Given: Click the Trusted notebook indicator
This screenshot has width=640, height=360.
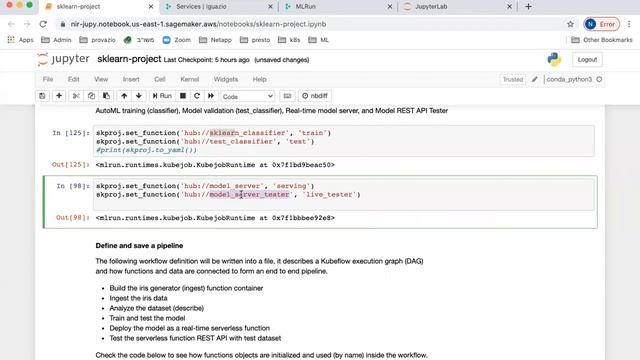Looking at the screenshot, I should pos(513,80).
